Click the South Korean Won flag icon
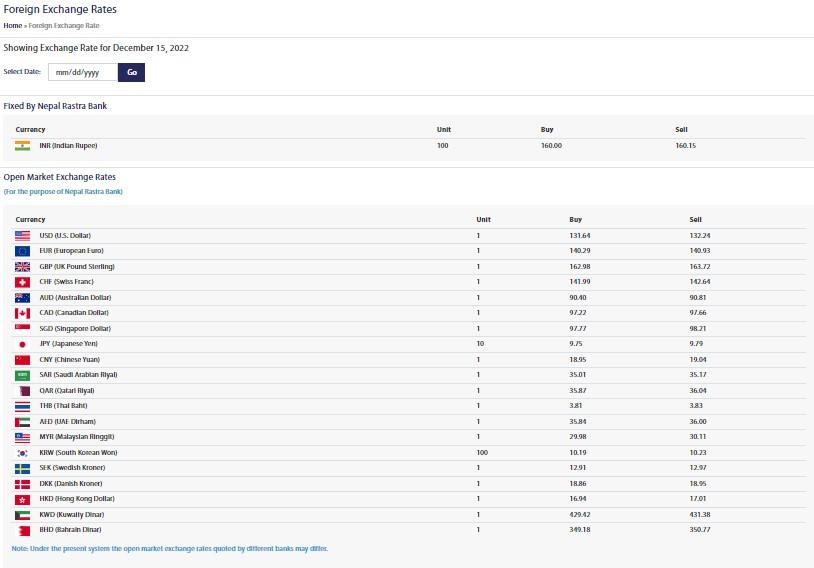Screen dimensions: 814x568 pyautogui.click(x=22, y=453)
